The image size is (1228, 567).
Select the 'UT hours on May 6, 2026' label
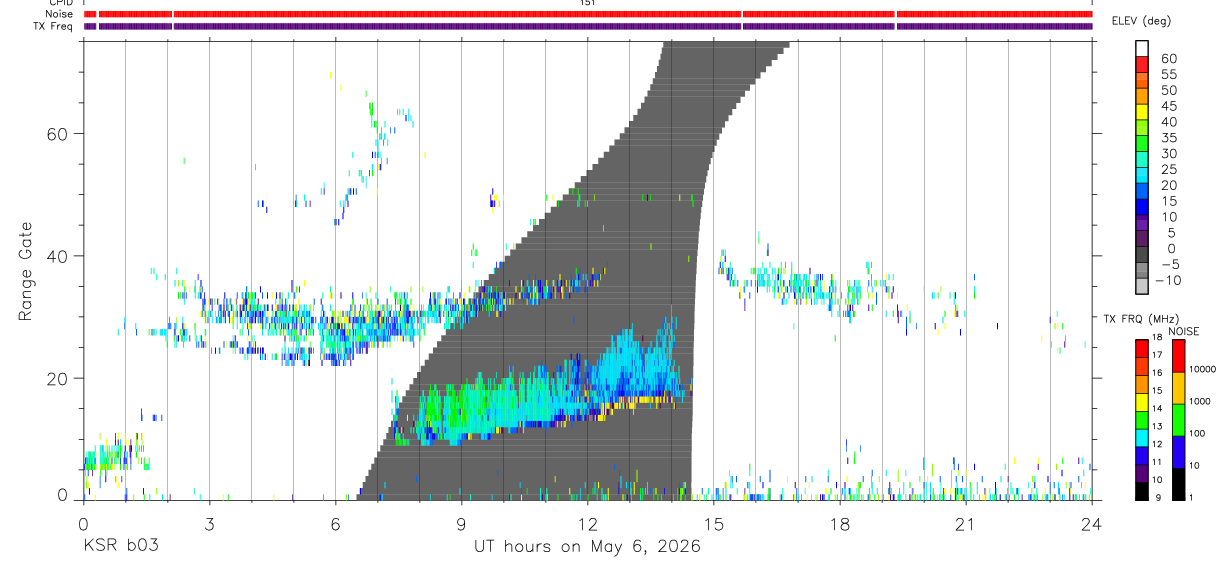(587, 547)
